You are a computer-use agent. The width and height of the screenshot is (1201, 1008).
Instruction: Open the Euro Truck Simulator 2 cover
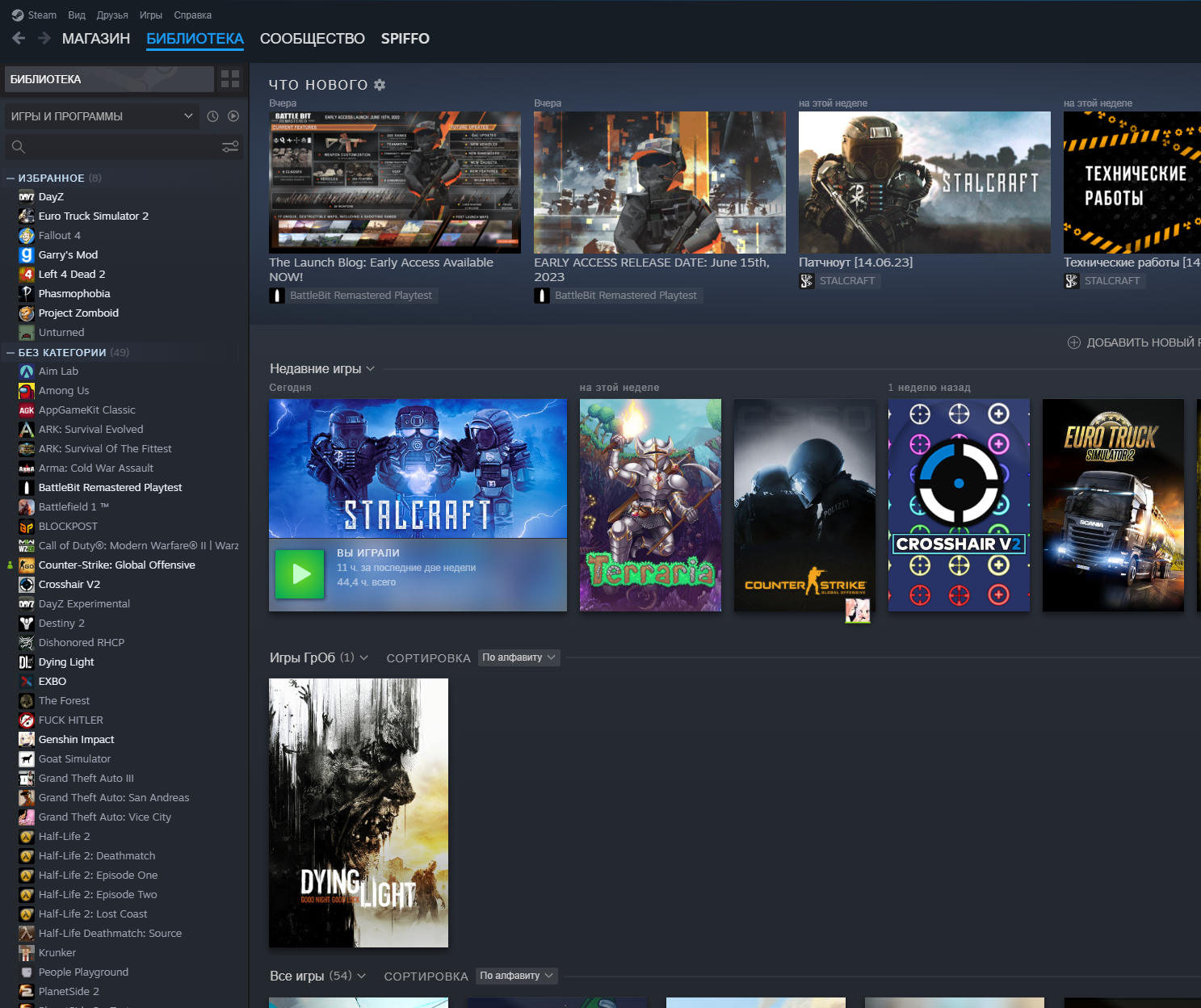pos(1113,505)
